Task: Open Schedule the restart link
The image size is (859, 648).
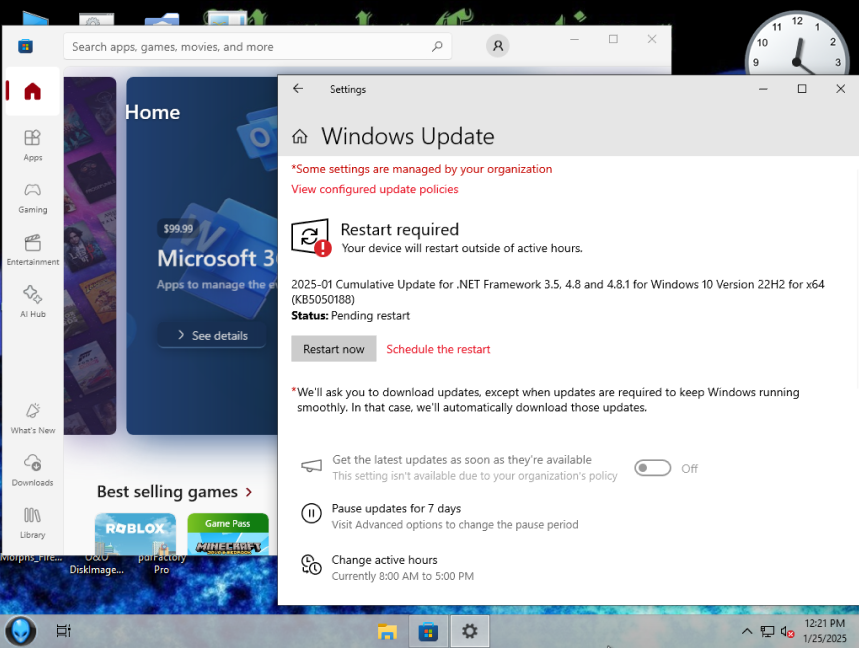Action: pyautogui.click(x=438, y=349)
